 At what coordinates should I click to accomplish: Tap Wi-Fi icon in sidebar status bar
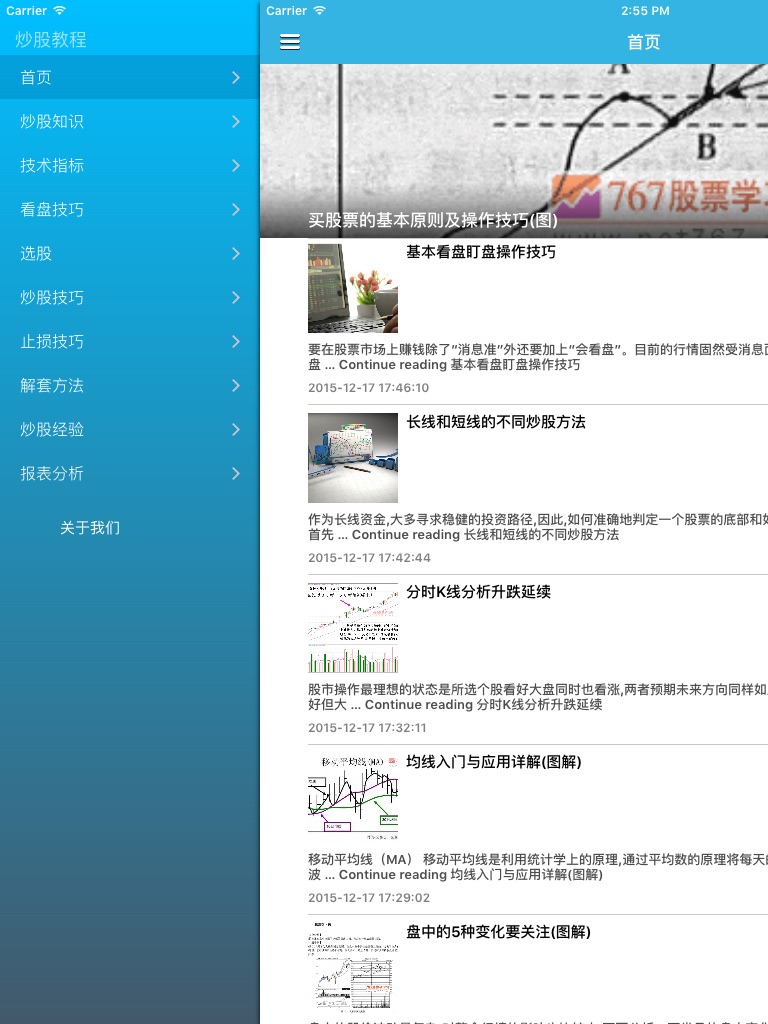(x=59, y=10)
